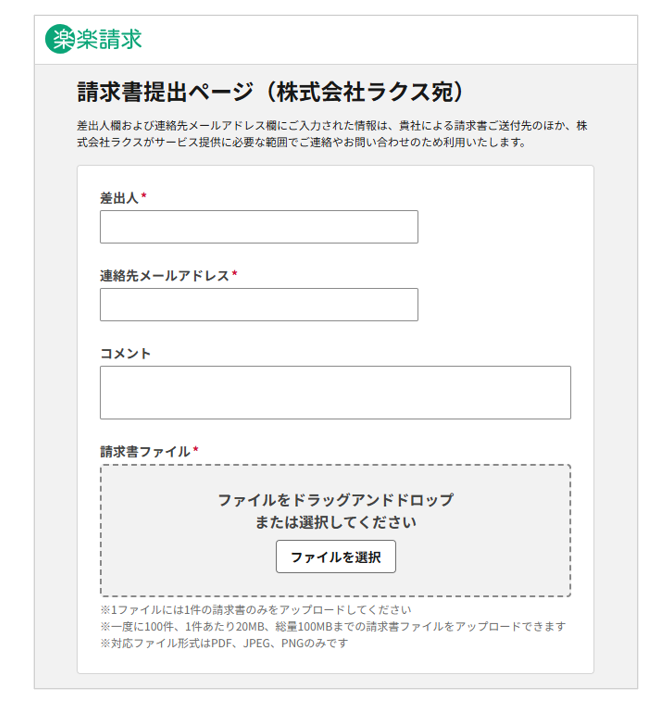The width and height of the screenshot is (654, 702).
Task: Click the ファイルをドラッグアンドドロップ drop zone text
Action: [335, 499]
